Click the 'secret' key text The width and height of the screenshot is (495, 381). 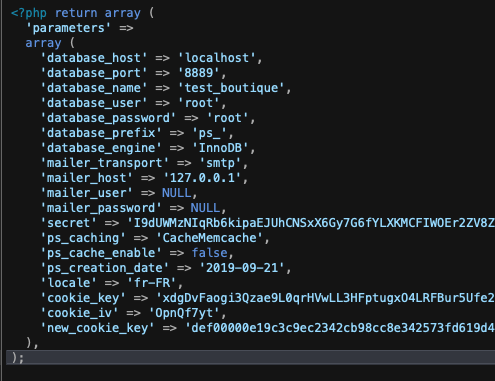[68, 223]
